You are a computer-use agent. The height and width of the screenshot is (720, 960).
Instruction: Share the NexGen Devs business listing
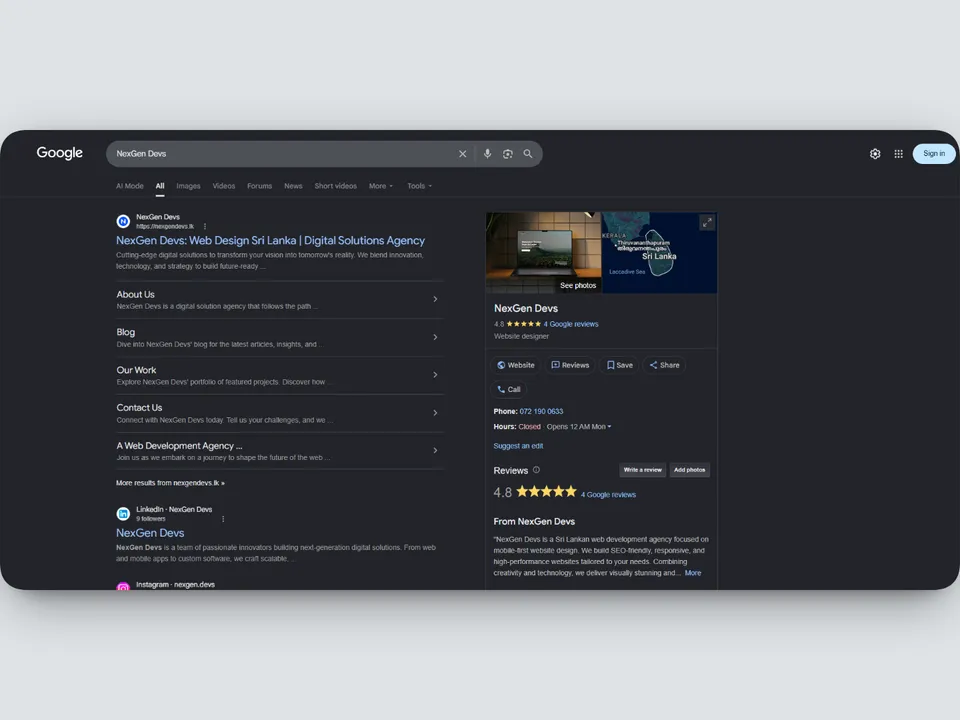(664, 366)
